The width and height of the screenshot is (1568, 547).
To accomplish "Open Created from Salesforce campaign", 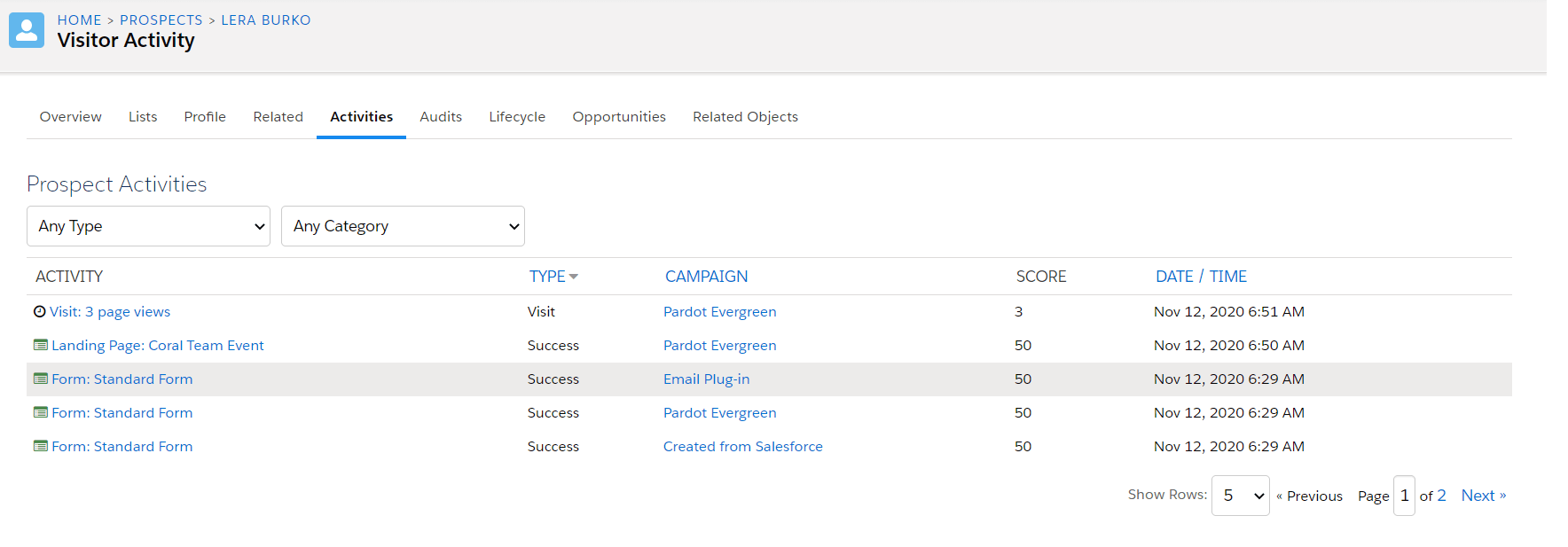I will tap(743, 447).
